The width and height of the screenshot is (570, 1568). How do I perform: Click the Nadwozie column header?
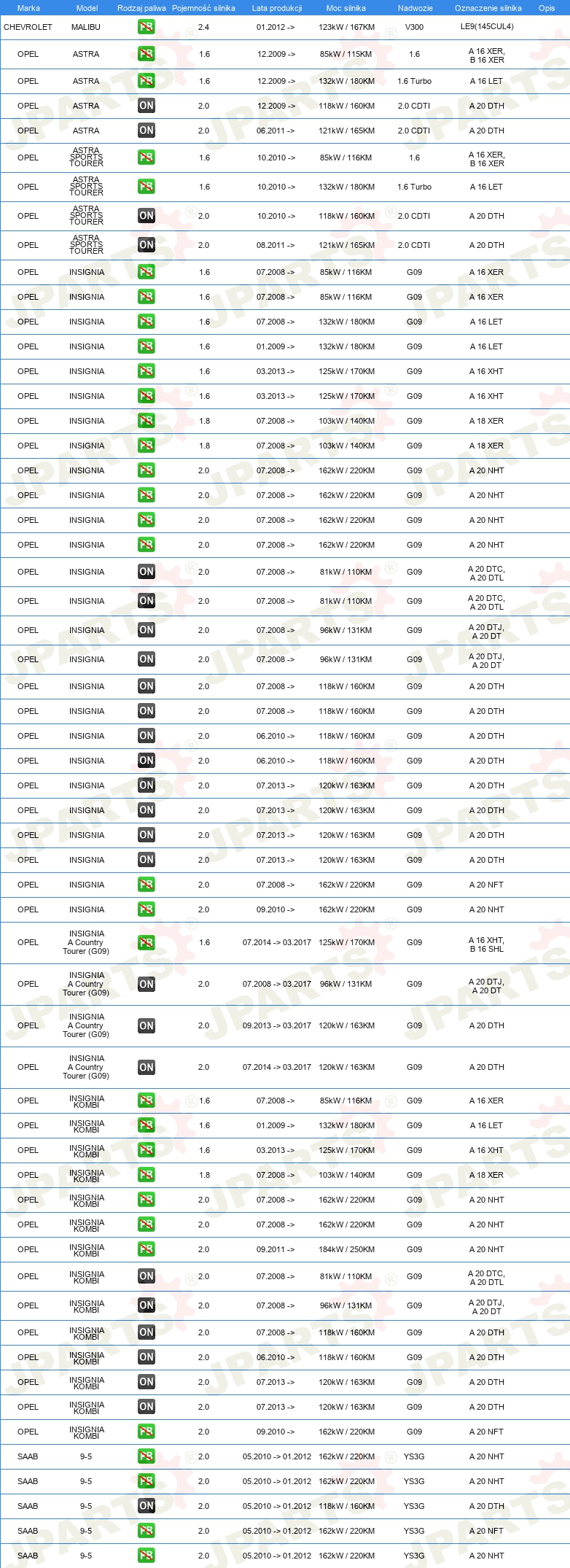coord(415,8)
